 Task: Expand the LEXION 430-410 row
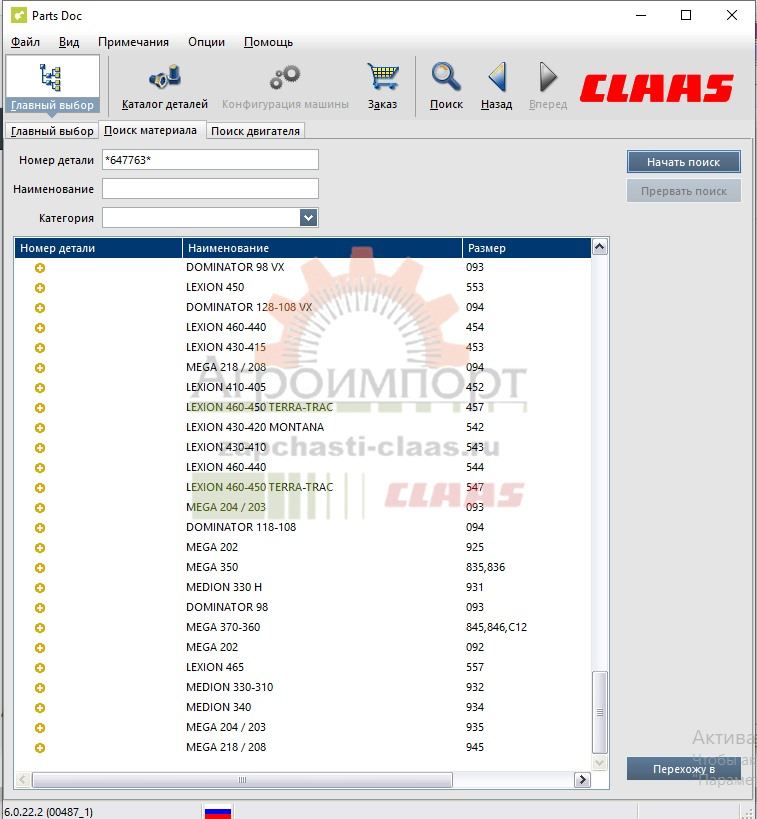(40, 448)
